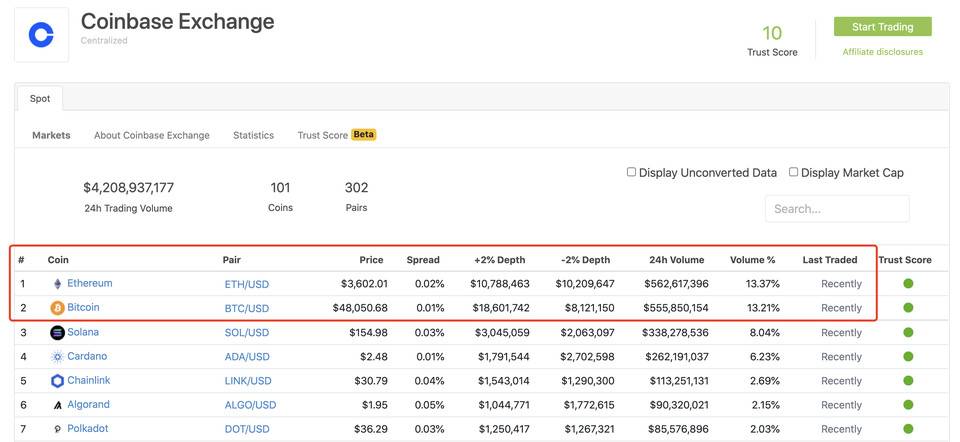Open the Bitcoin coin link
The height and width of the screenshot is (442, 960).
(83, 307)
